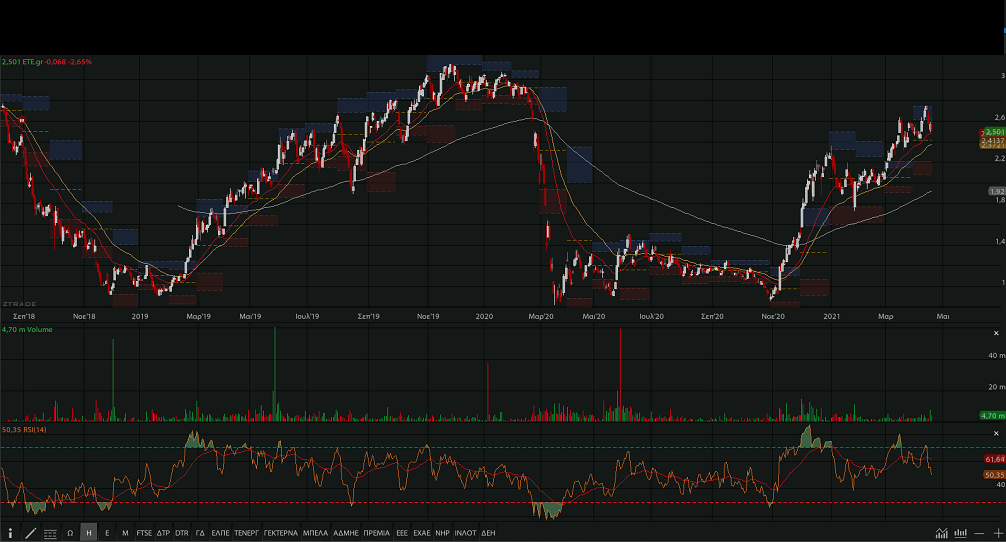Screen dimensions: 1006x542
Task: Open the dotted list panel icon
Action: (50, 534)
